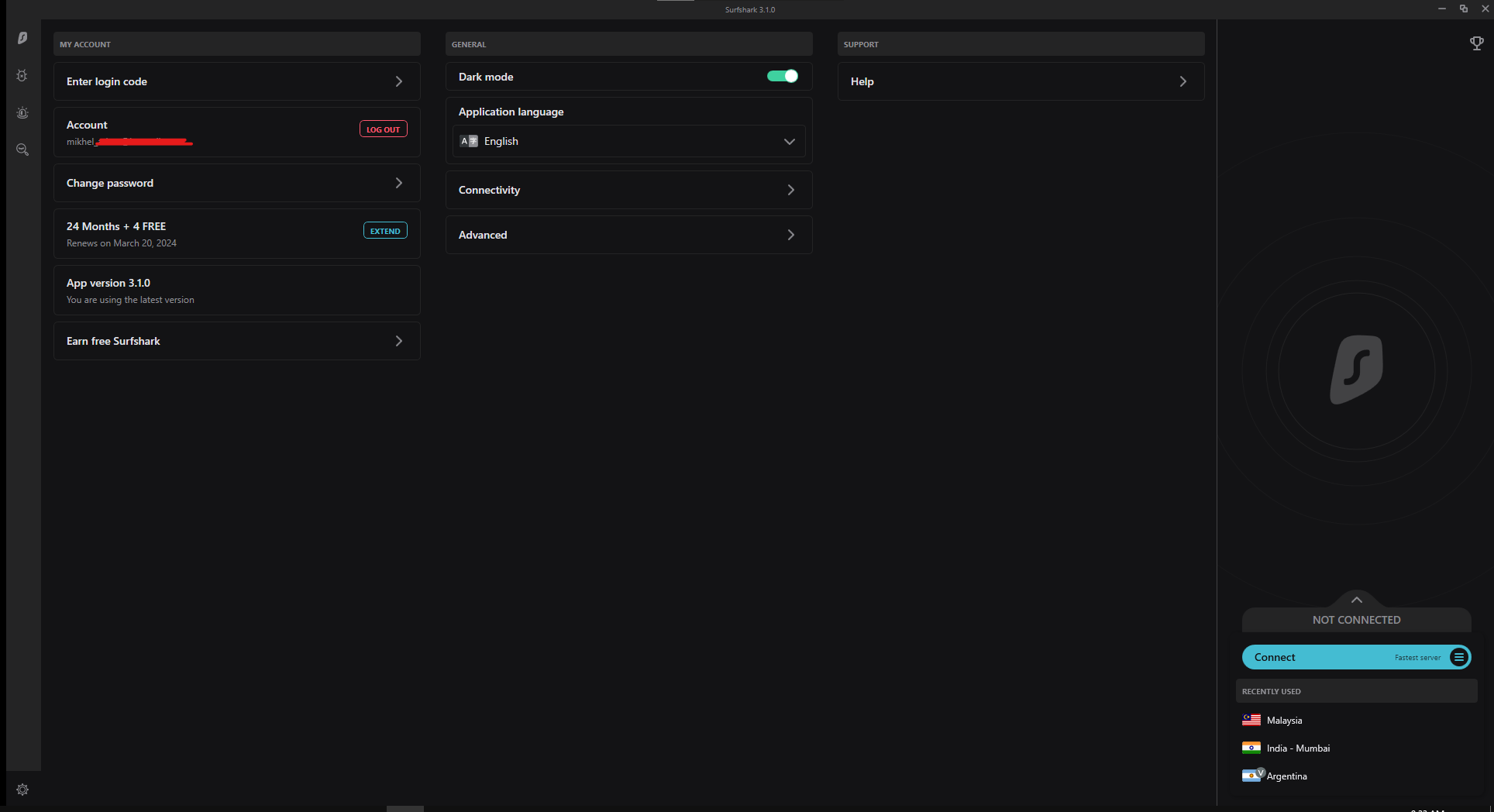Viewport: 1494px width, 812px height.
Task: Expand the connection status panel arrow
Action: click(x=1356, y=600)
